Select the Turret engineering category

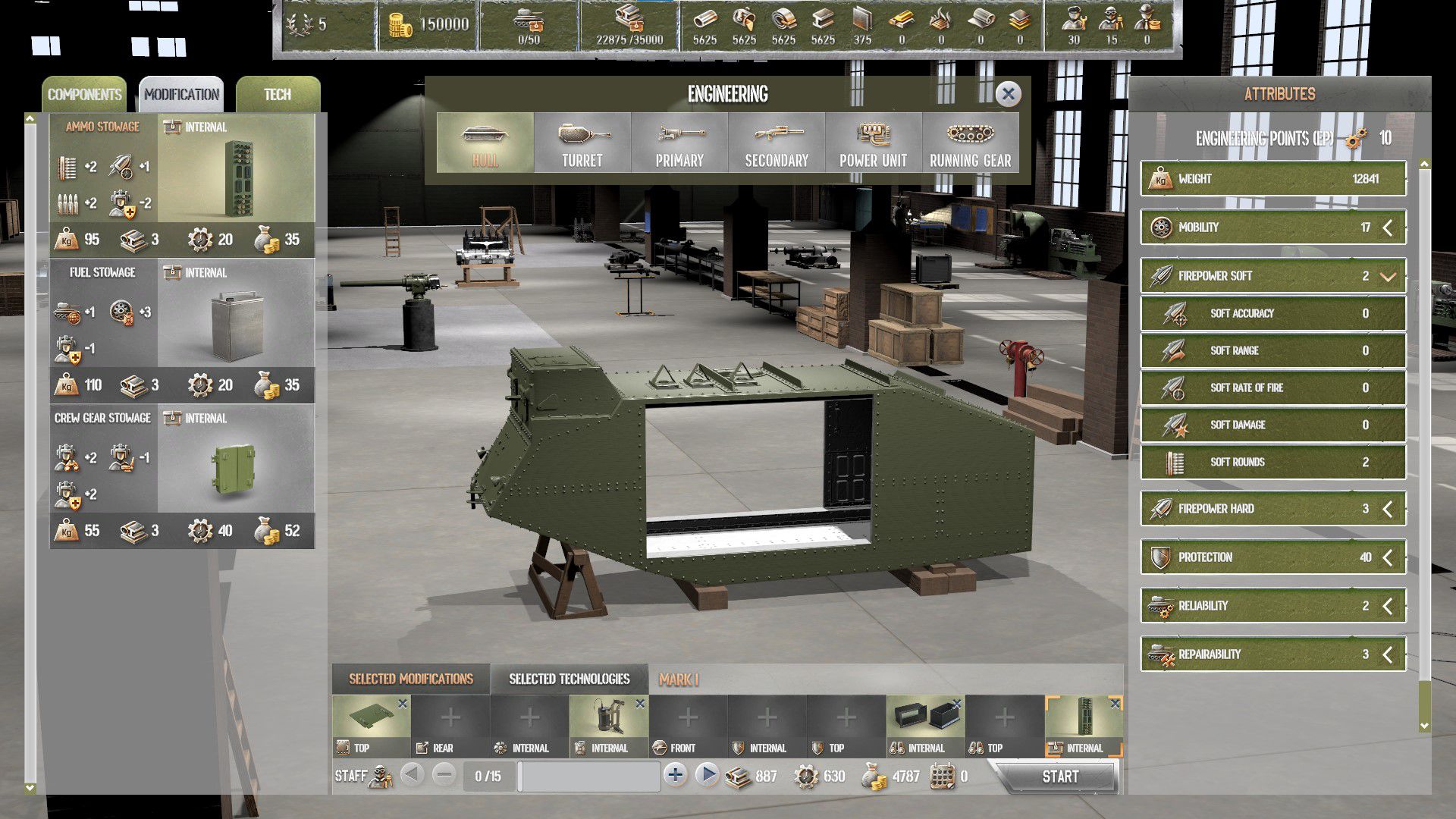[x=582, y=143]
